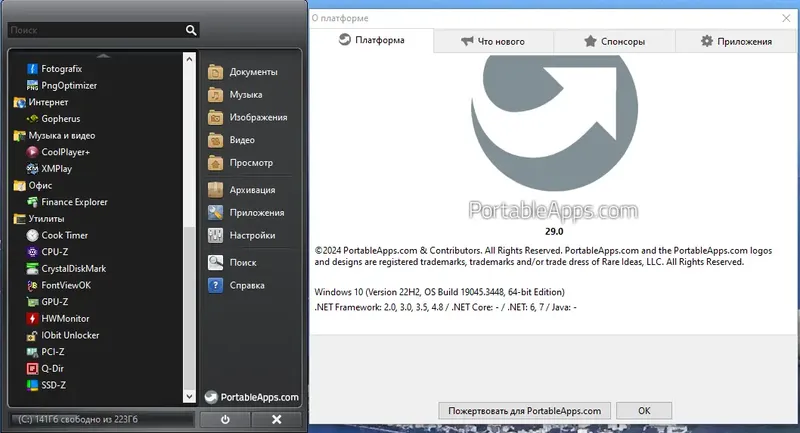This screenshot has height=433, width=800.
Task: Click the large PortableApps.com logo image
Action: (554, 139)
